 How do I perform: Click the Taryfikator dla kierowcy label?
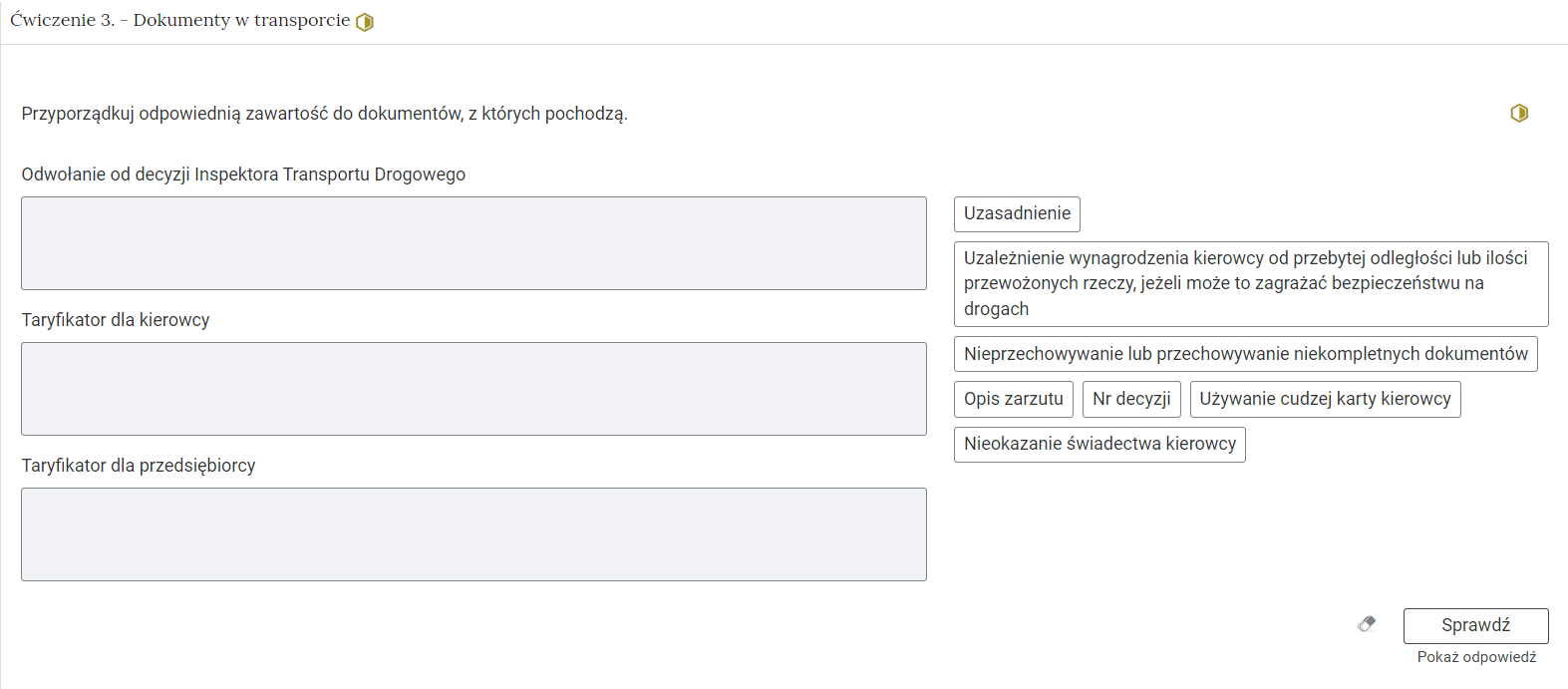click(x=116, y=320)
